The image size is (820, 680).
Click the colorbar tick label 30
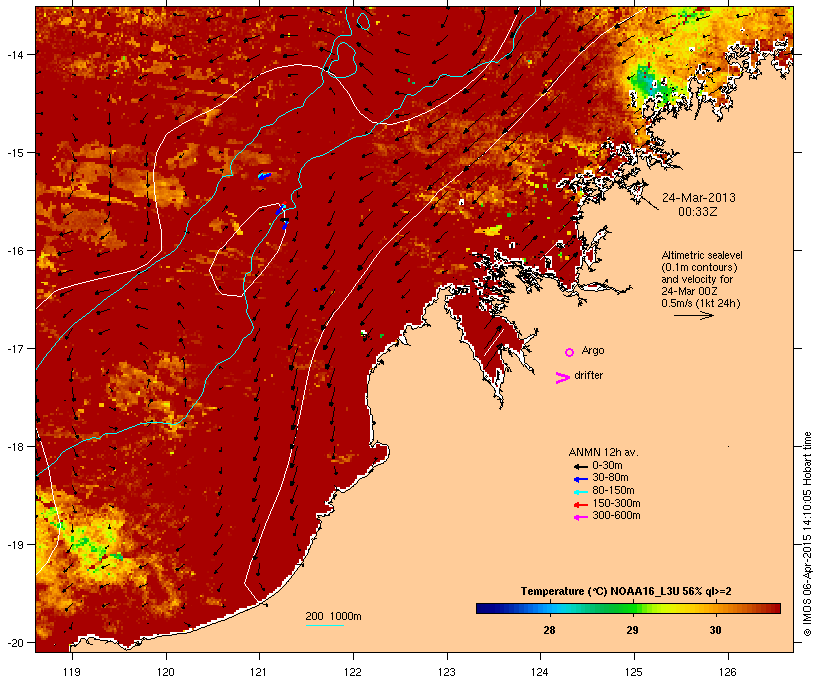point(715,630)
